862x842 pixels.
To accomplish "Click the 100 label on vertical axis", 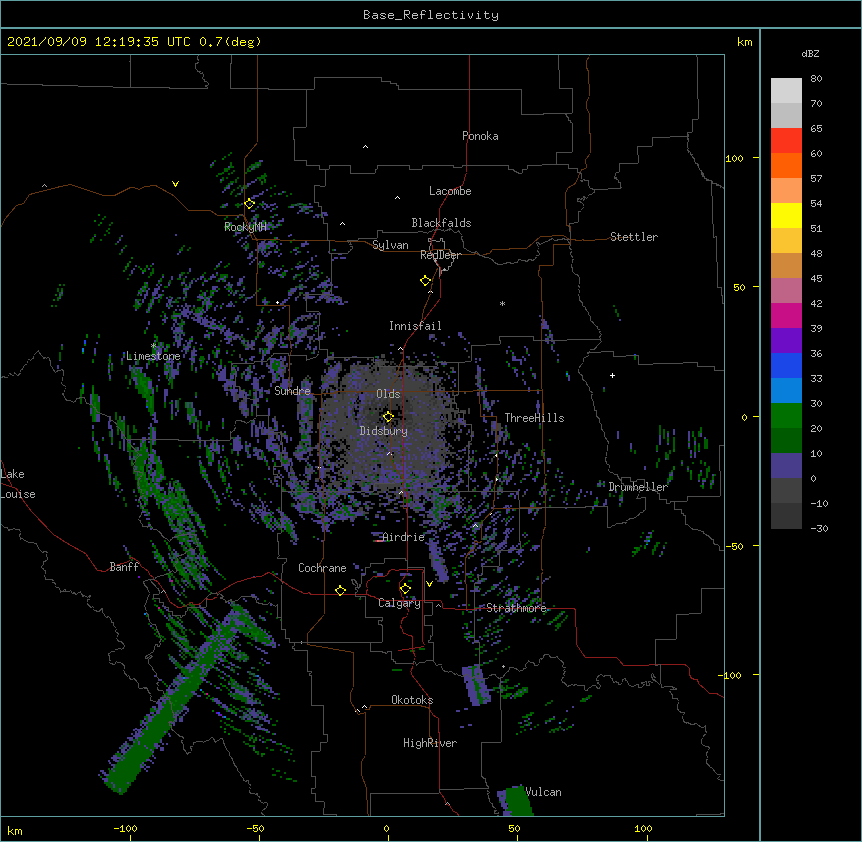I will click(734, 158).
